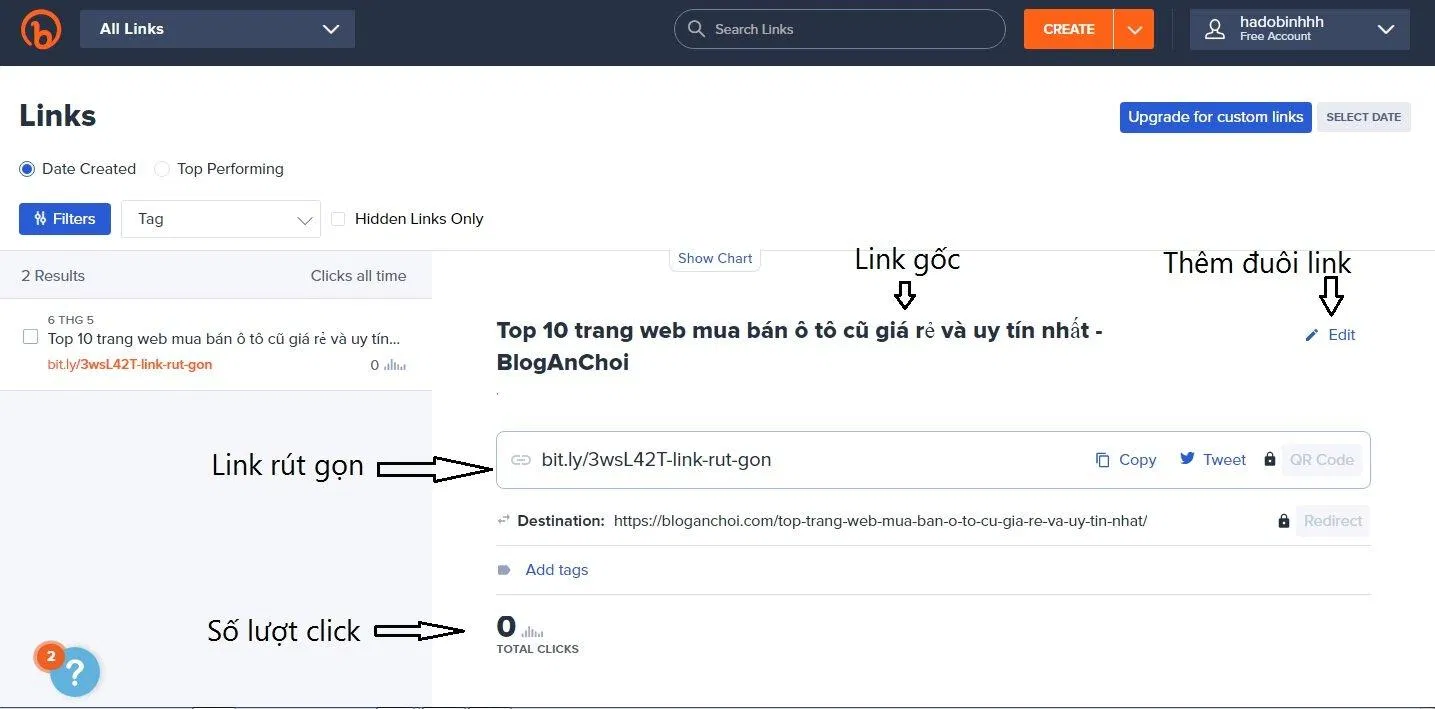
Task: Open the All Links dropdown
Action: (217, 28)
